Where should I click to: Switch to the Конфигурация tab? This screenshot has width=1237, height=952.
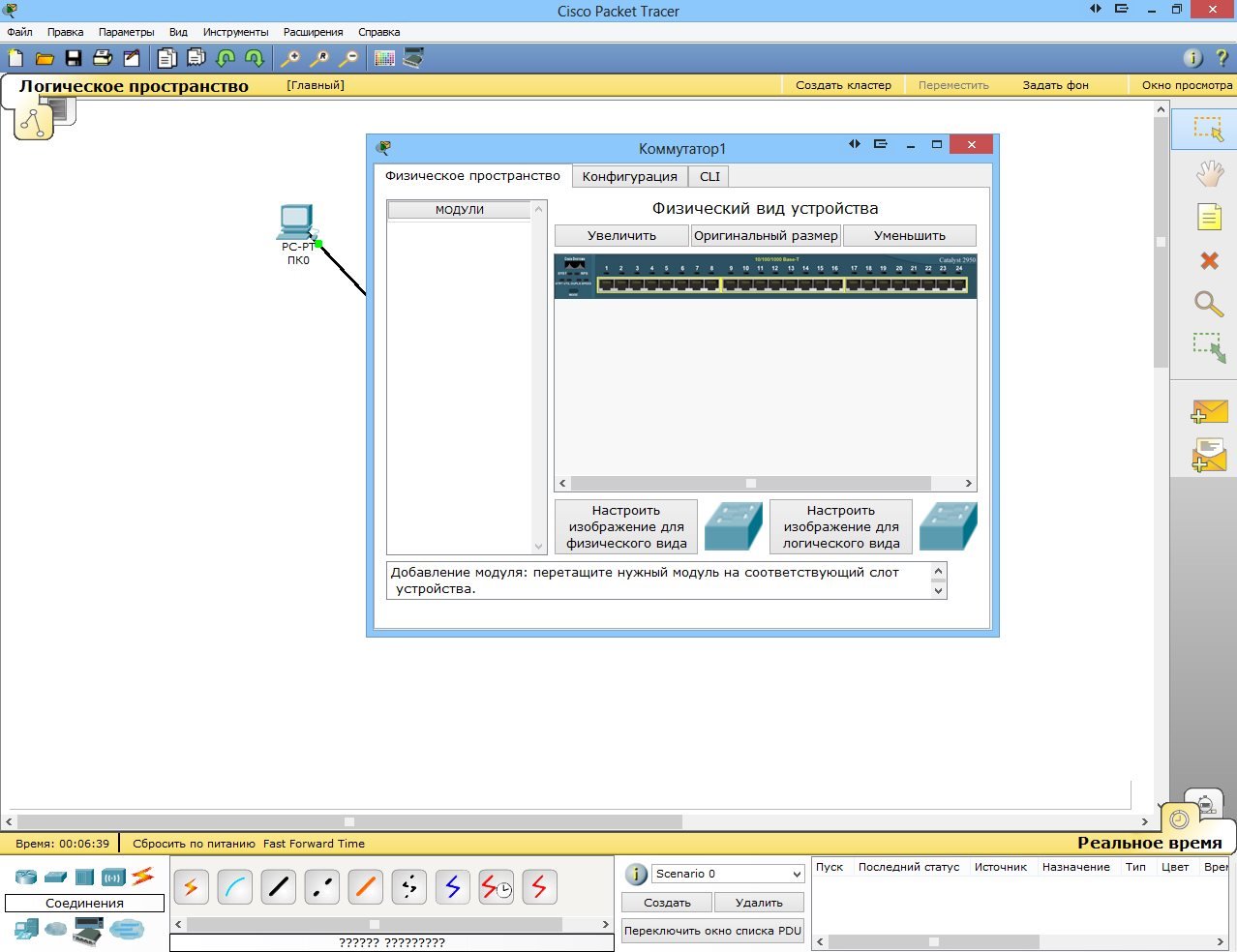pos(629,176)
